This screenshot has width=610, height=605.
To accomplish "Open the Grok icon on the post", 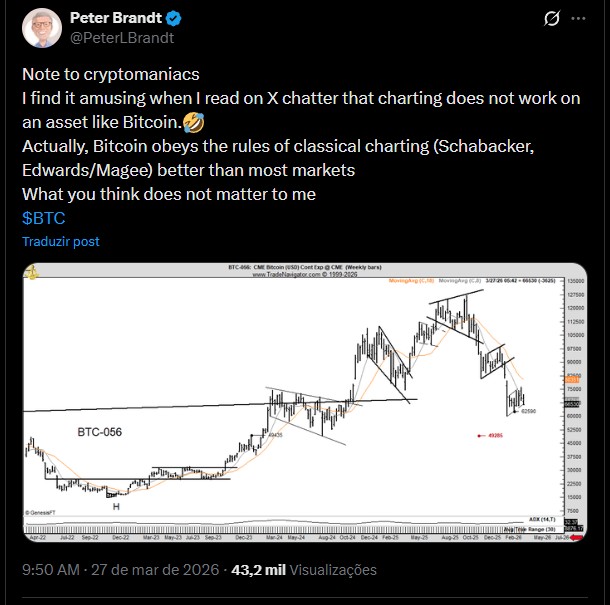I will [548, 20].
